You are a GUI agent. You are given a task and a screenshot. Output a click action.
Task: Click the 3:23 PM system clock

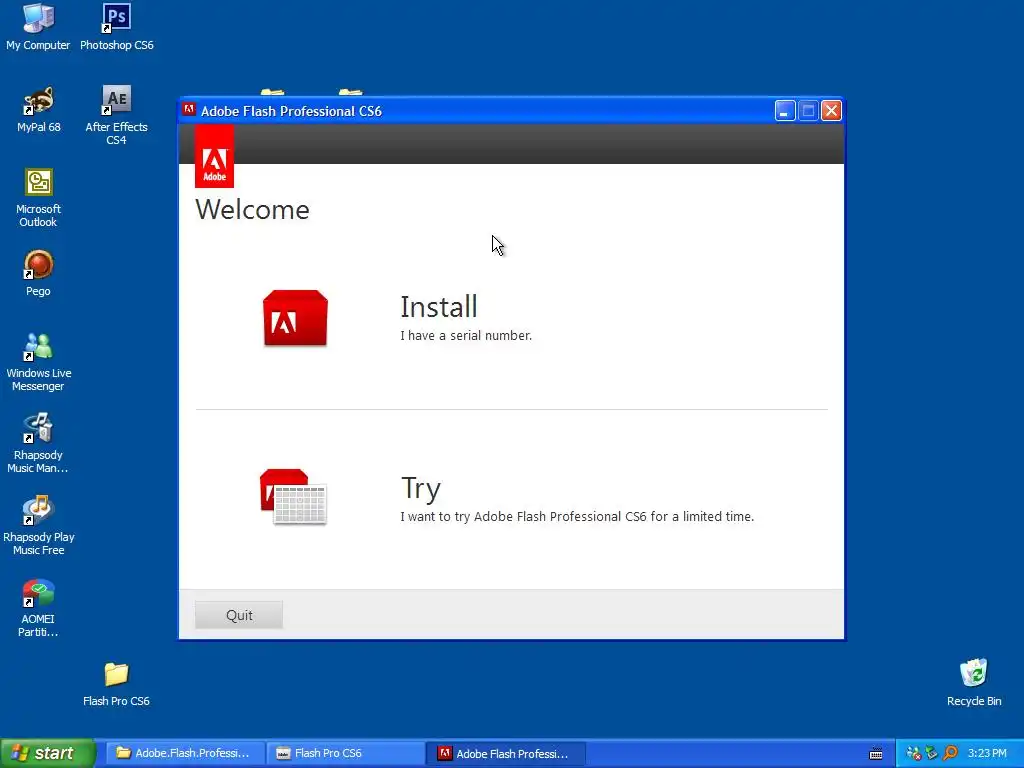tap(987, 754)
